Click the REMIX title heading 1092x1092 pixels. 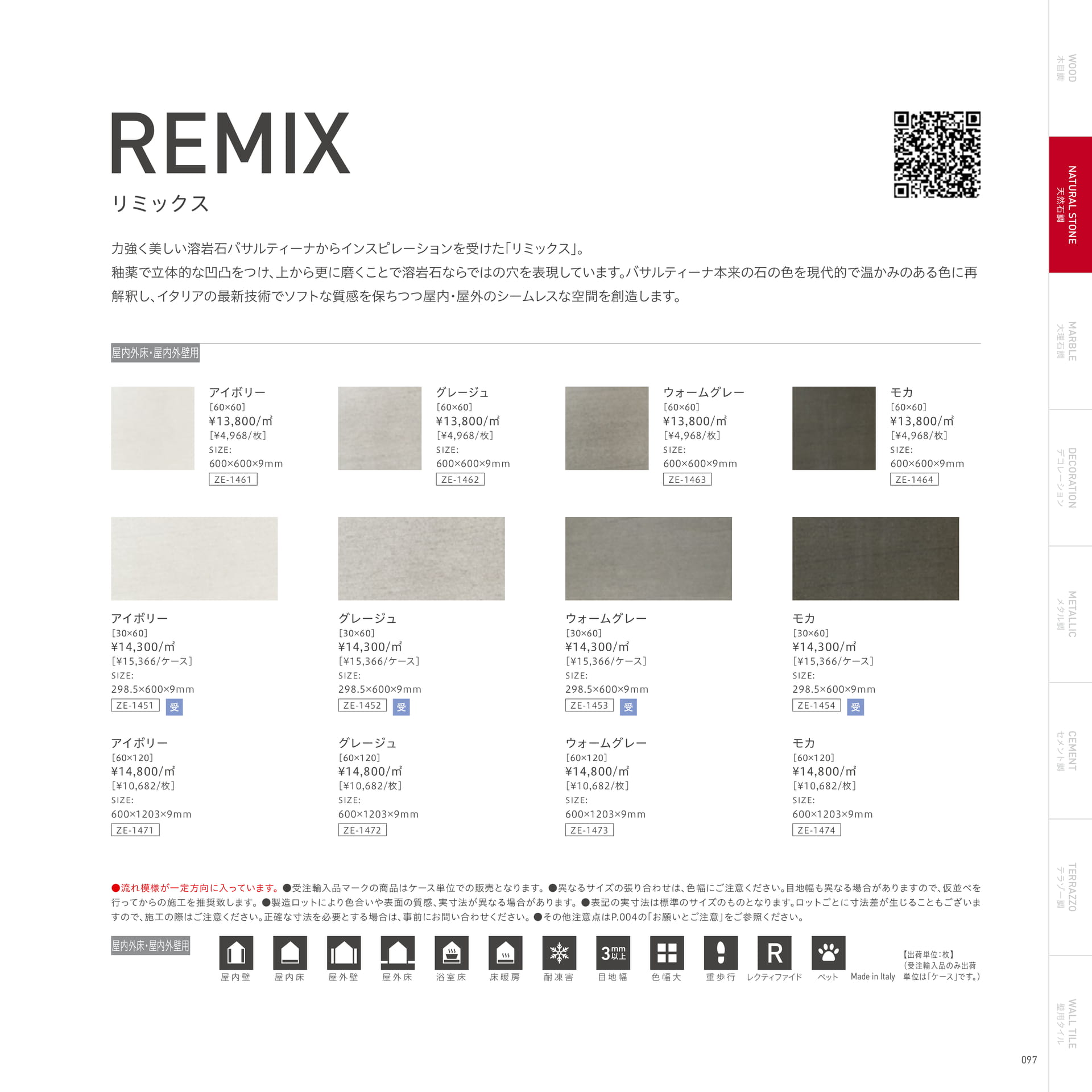230,143
